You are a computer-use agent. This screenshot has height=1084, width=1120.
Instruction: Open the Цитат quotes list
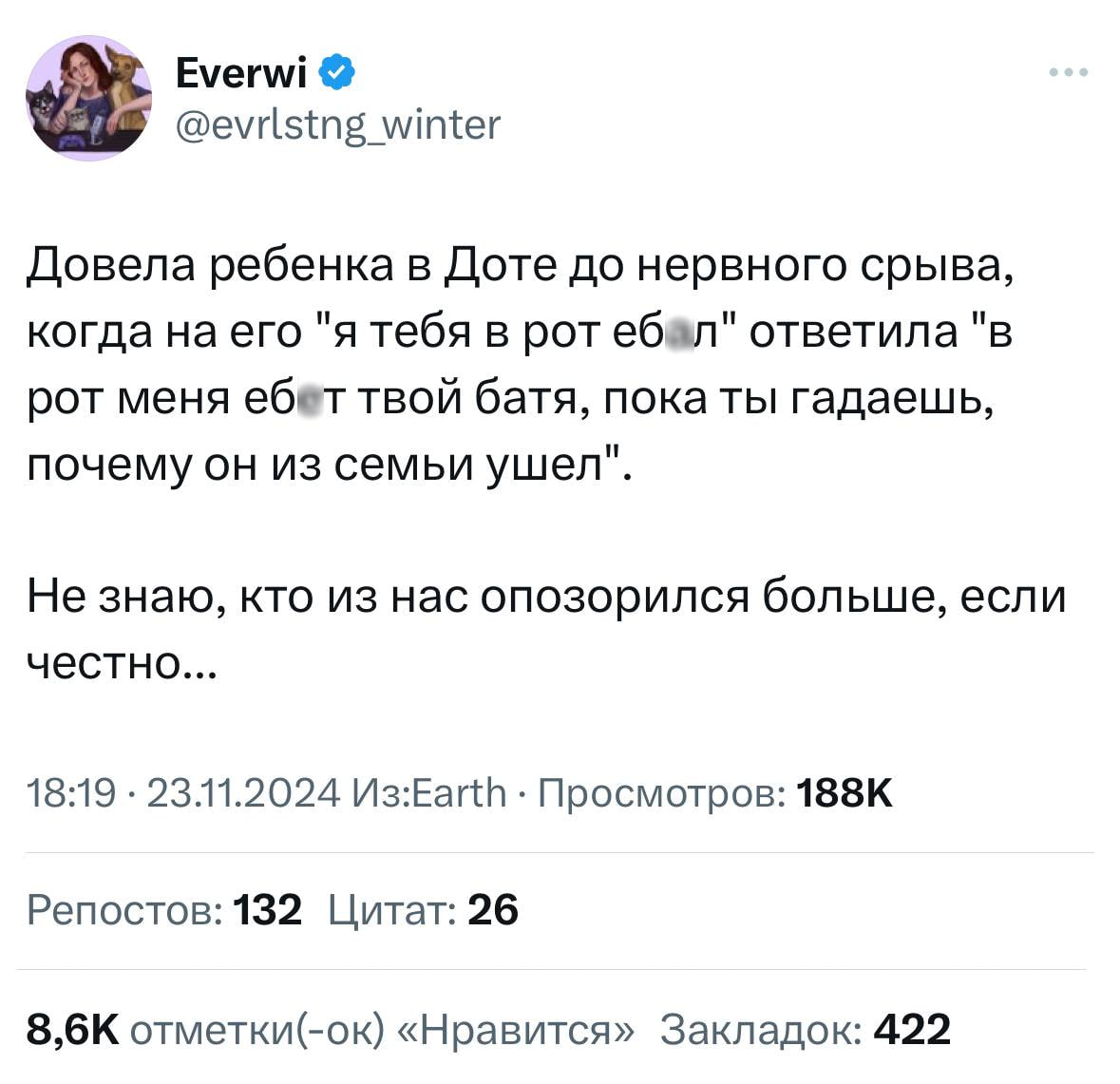[x=390, y=910]
